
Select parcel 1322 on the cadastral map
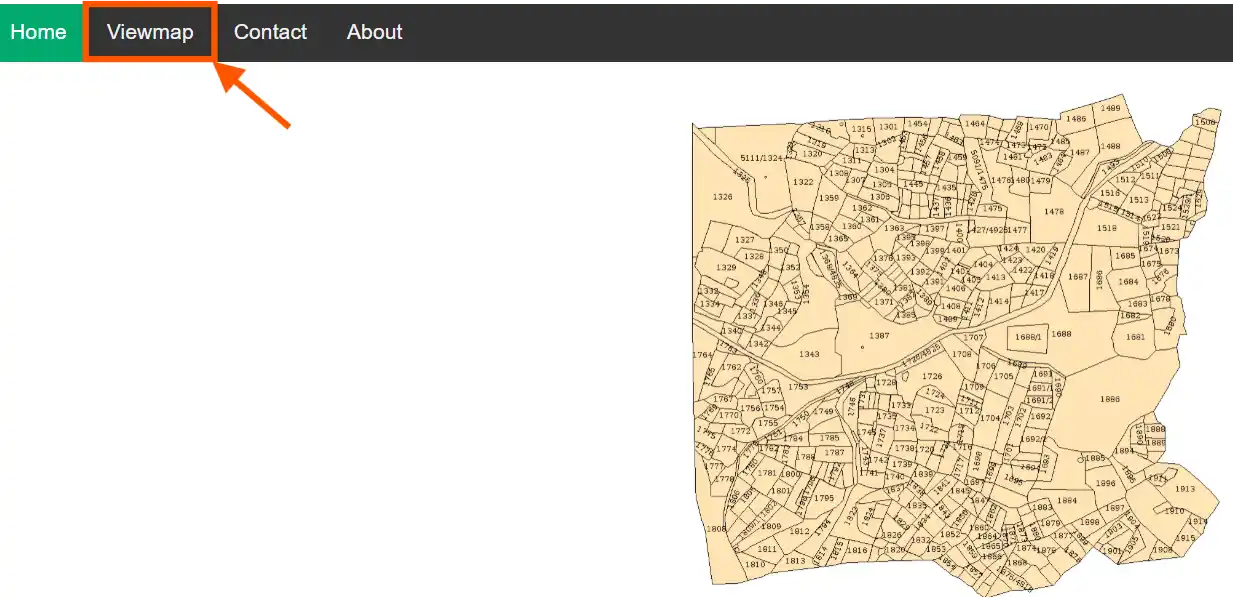tap(803, 182)
